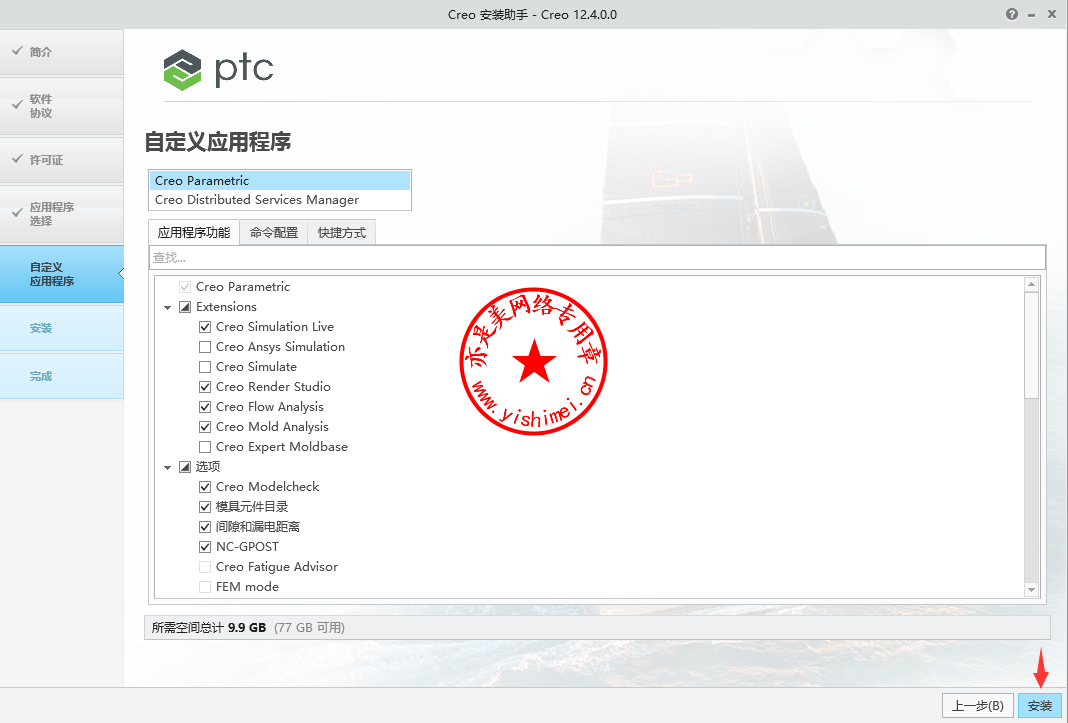Click the 选项 group label
This screenshot has height=723, width=1068.
coord(208,467)
